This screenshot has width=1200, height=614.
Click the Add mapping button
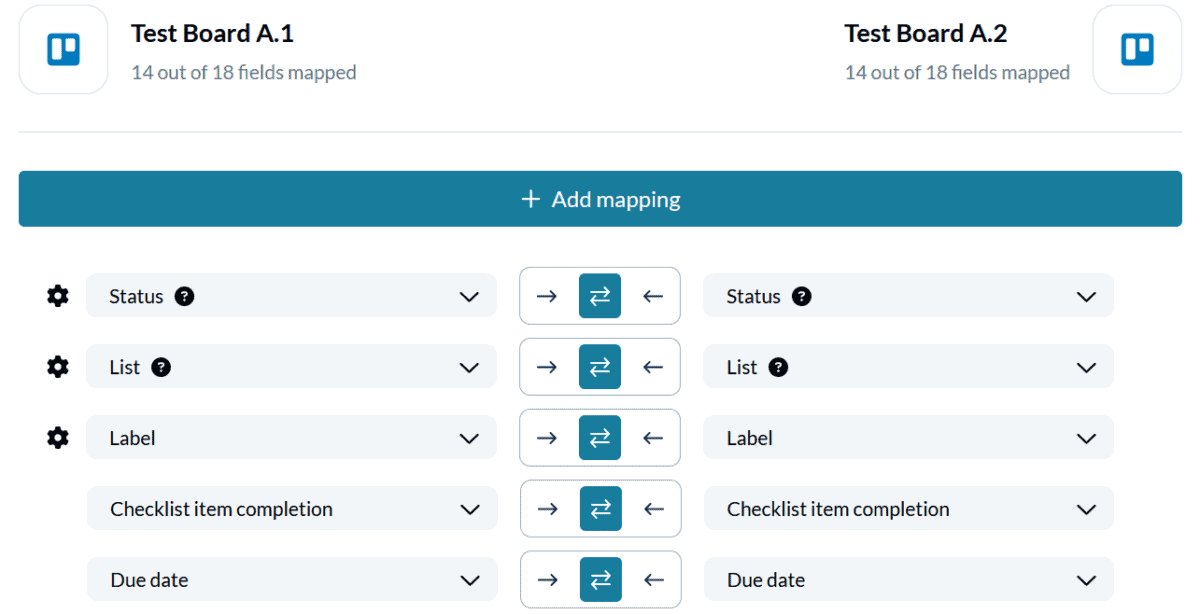point(600,199)
